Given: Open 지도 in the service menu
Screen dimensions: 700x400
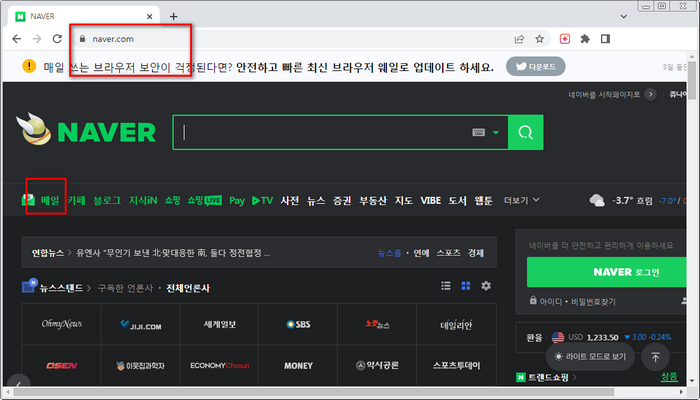Looking at the screenshot, I should coord(404,200).
